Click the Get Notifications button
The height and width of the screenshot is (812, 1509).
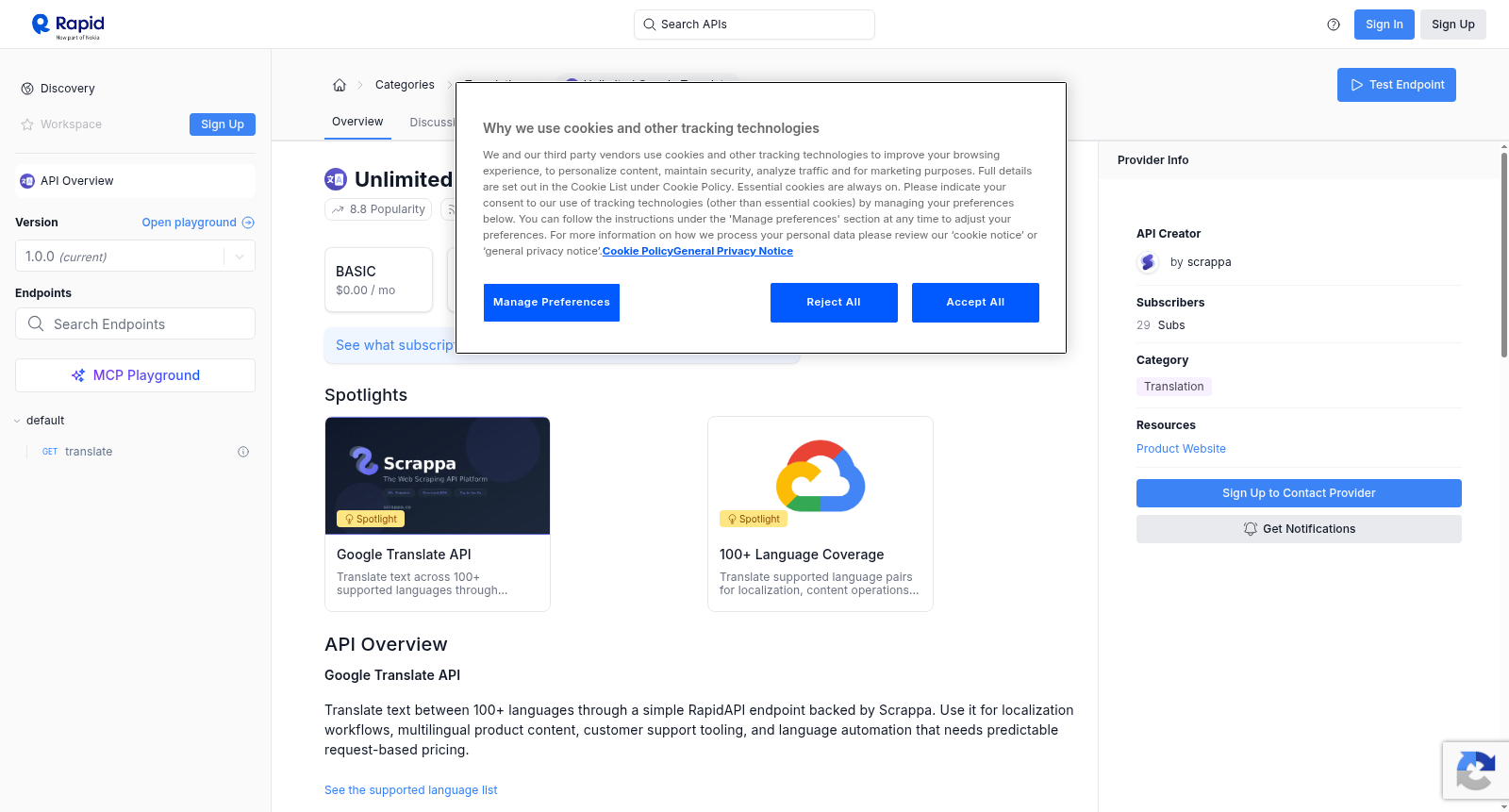(x=1299, y=529)
